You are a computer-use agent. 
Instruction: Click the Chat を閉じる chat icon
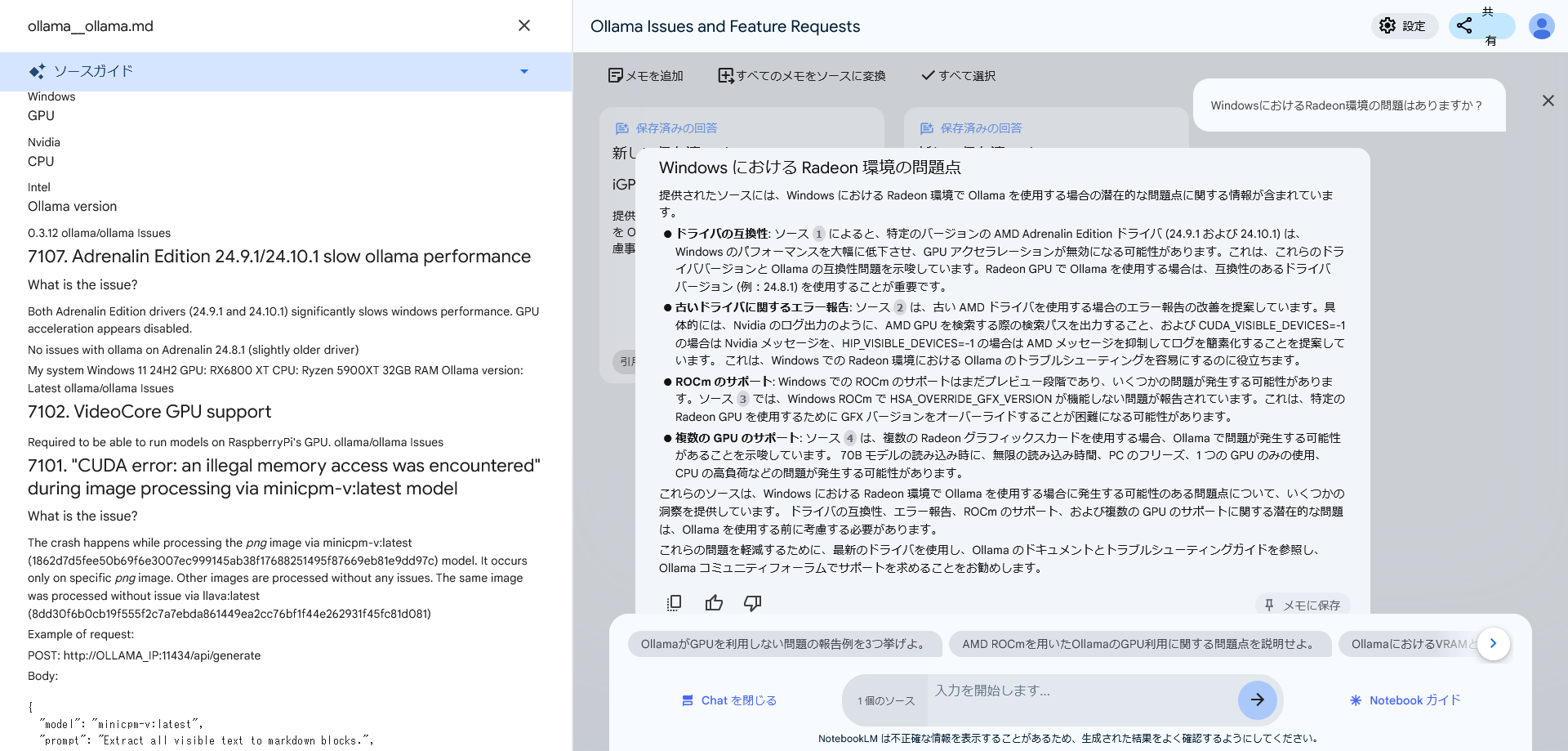click(688, 700)
